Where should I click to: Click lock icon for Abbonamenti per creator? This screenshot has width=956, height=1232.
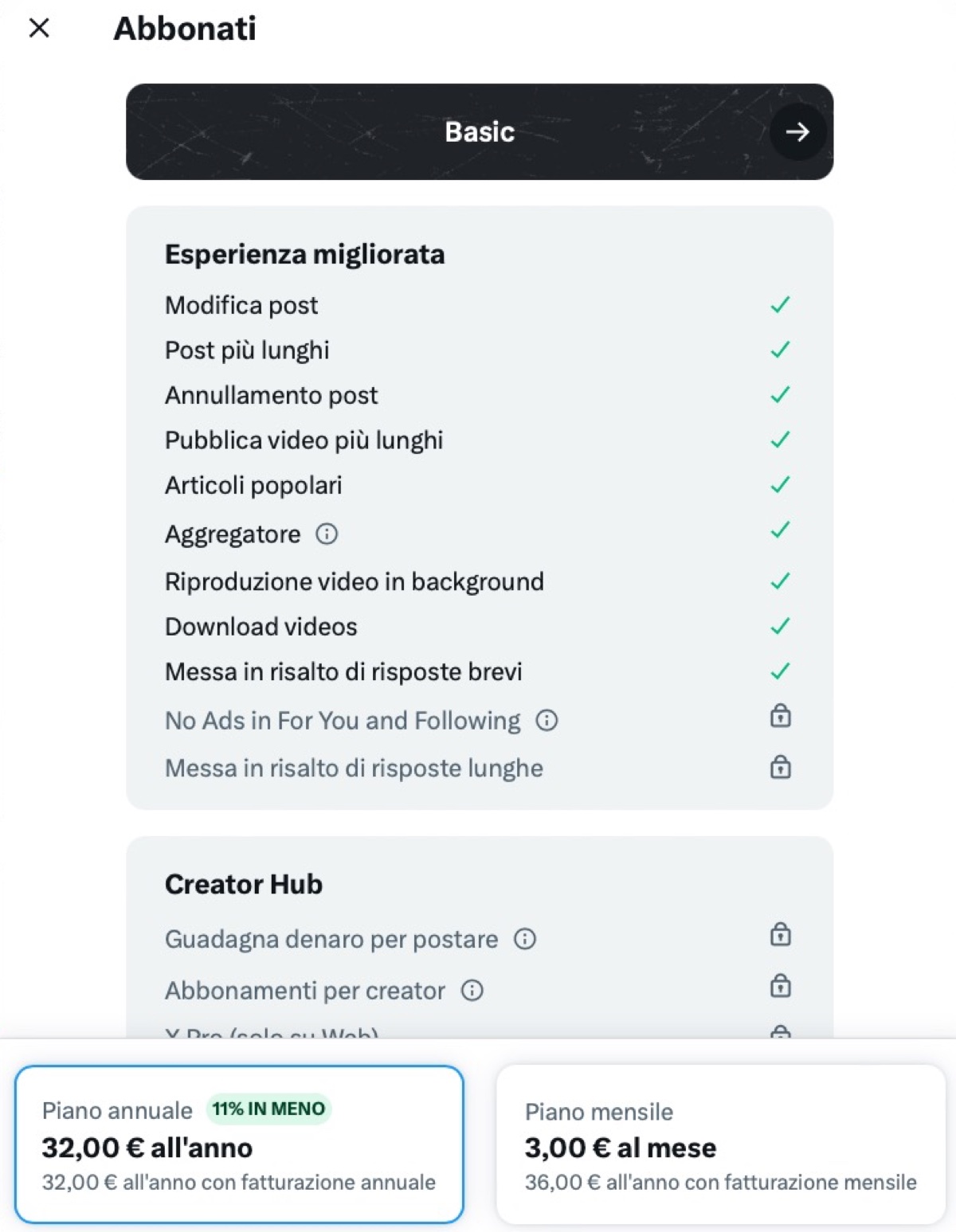(x=781, y=986)
